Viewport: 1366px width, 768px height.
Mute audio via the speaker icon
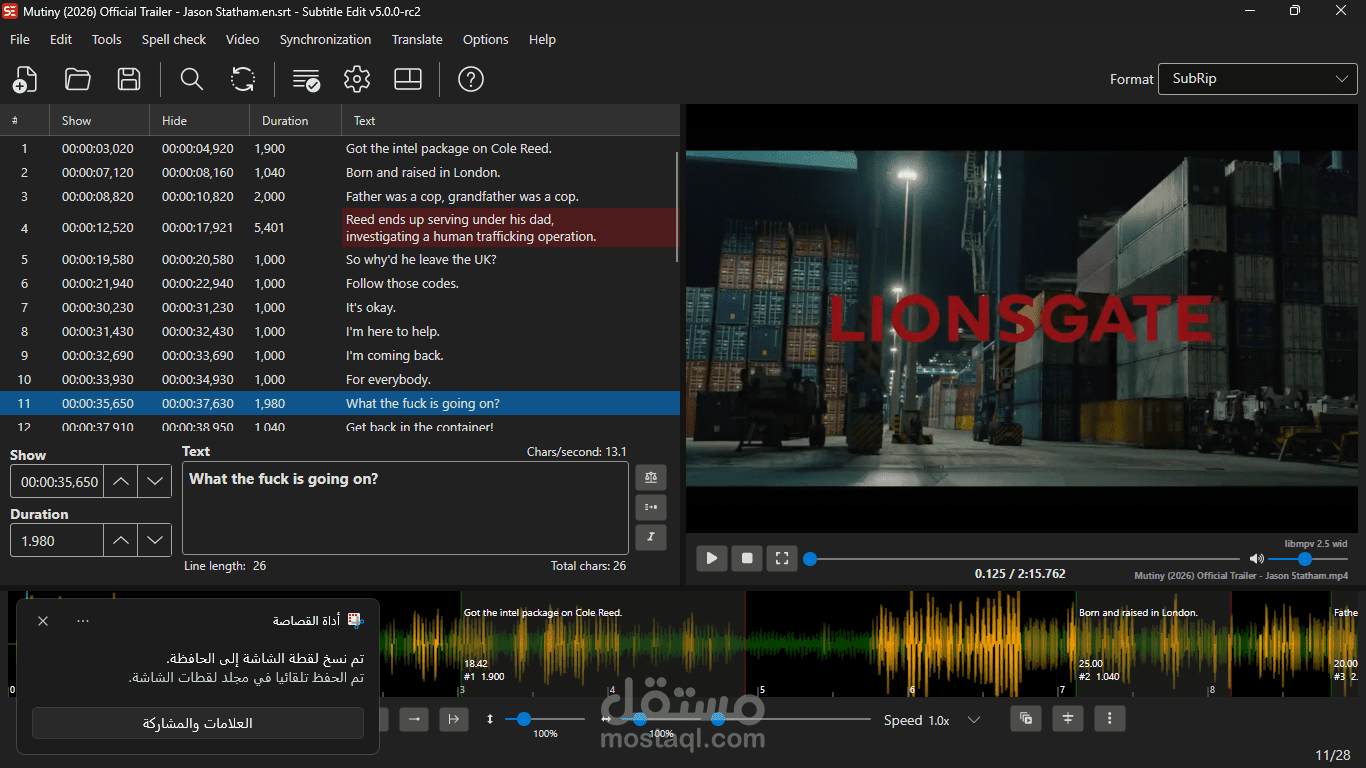click(1257, 559)
